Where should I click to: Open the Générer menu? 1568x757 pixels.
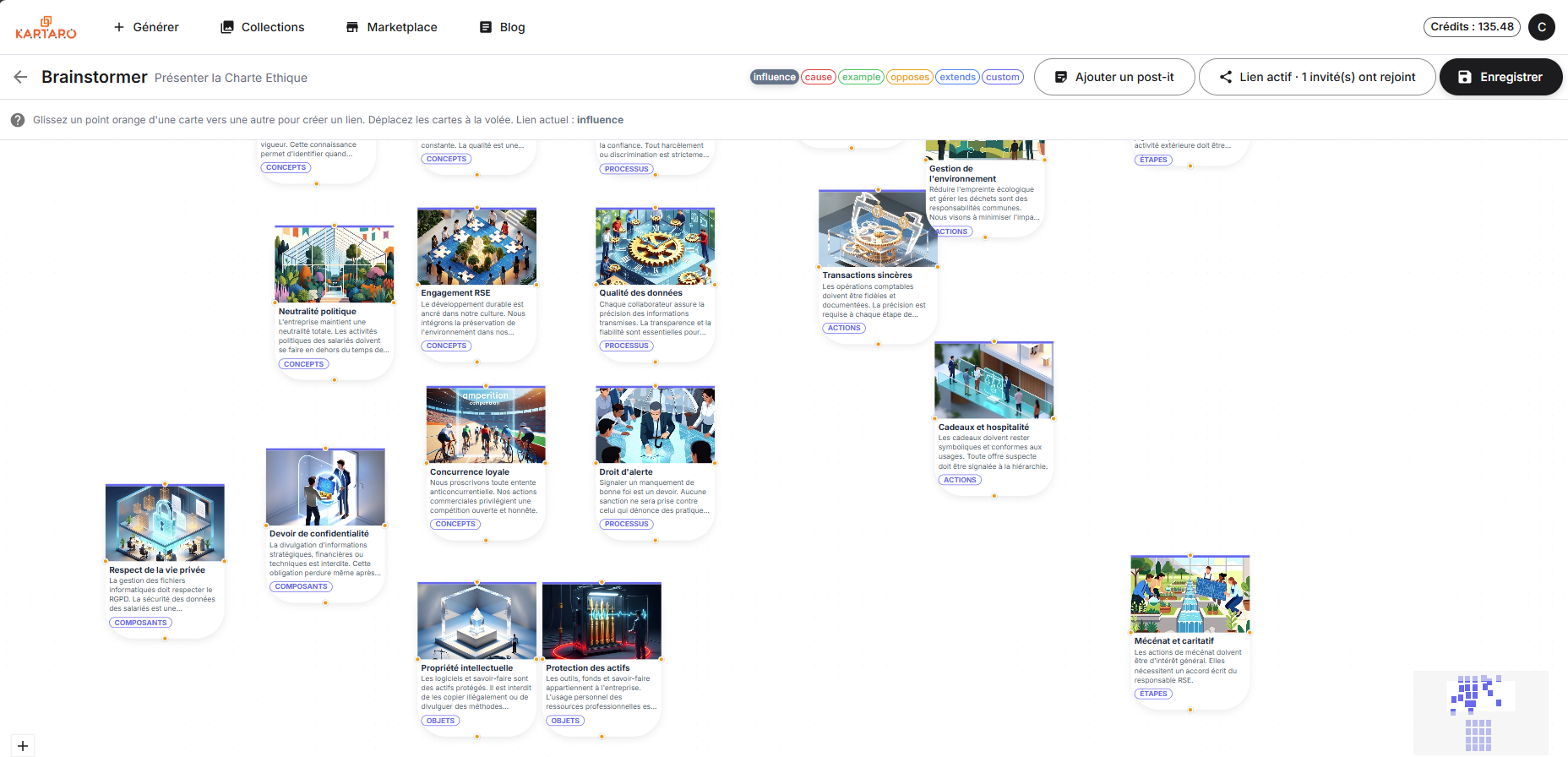pyautogui.click(x=146, y=27)
